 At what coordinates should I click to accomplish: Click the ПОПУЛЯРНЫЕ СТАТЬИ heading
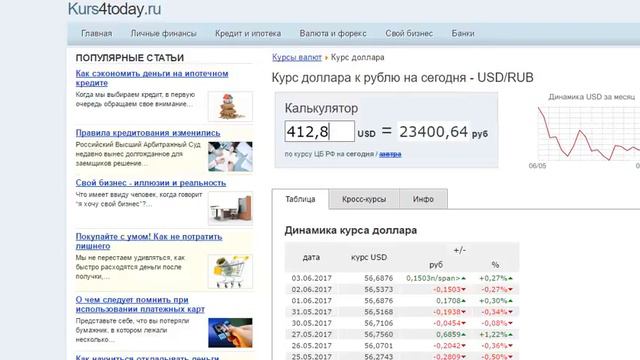[x=130, y=58]
